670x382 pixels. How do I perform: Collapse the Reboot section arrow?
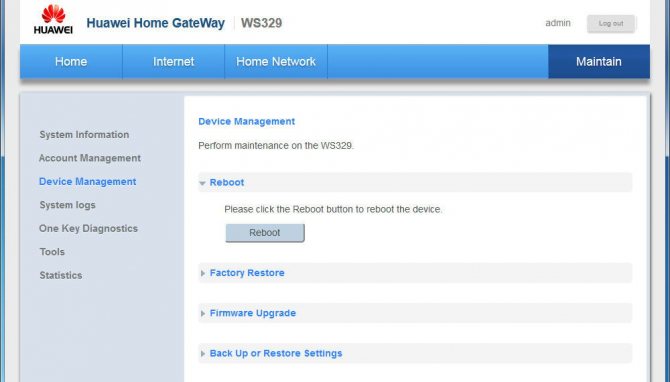pos(203,183)
